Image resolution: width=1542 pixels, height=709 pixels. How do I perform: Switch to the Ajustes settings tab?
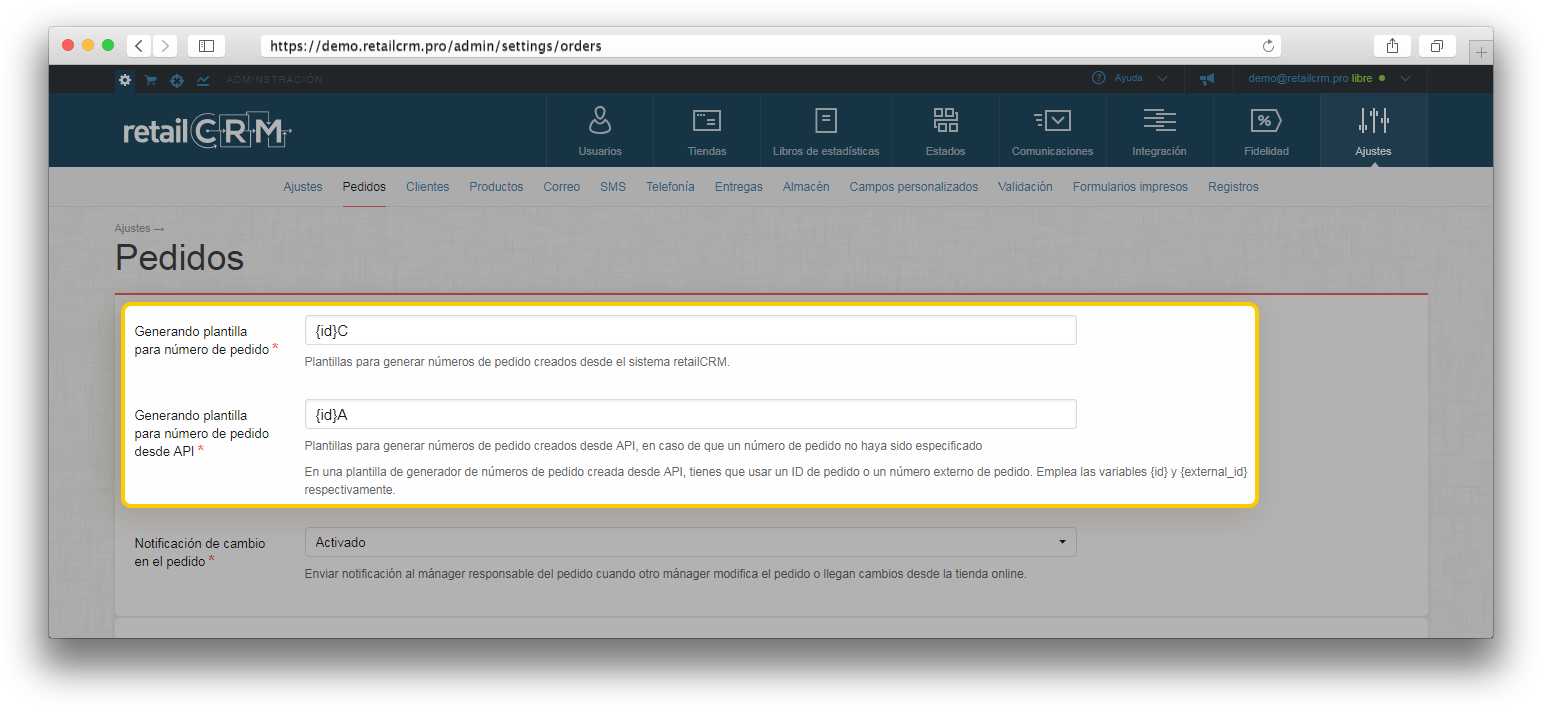tap(303, 187)
